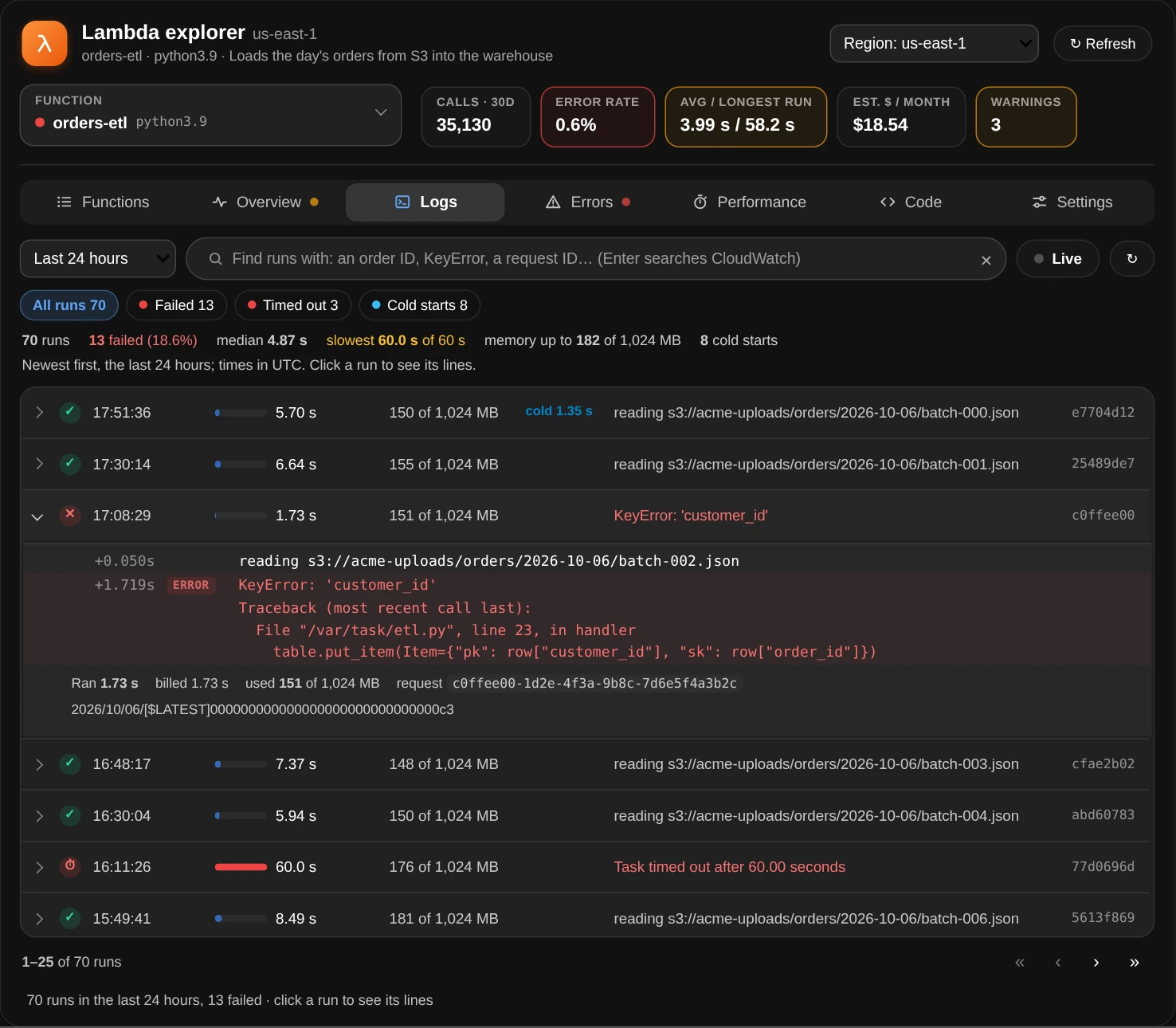Filter runs by Cold starts 8
The image size is (1176, 1028).
tap(419, 305)
